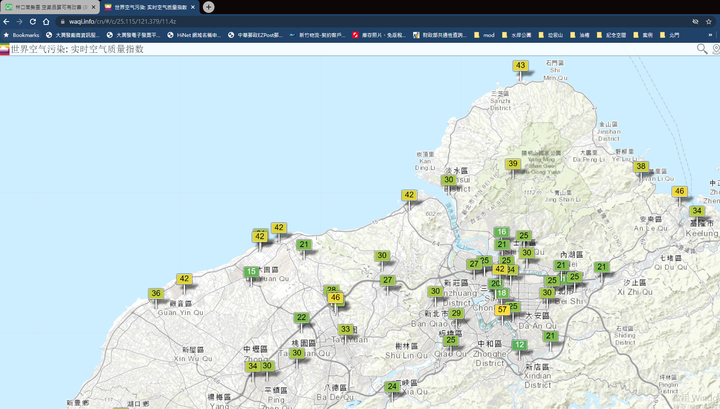Click the location pin icon in header

715,49
